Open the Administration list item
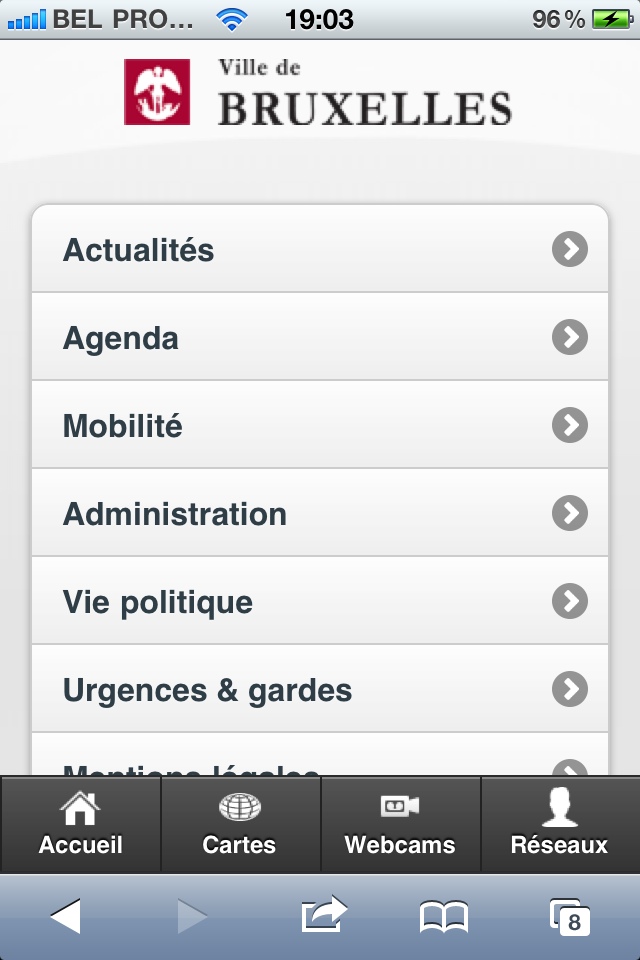Image resolution: width=640 pixels, height=960 pixels. pos(320,512)
